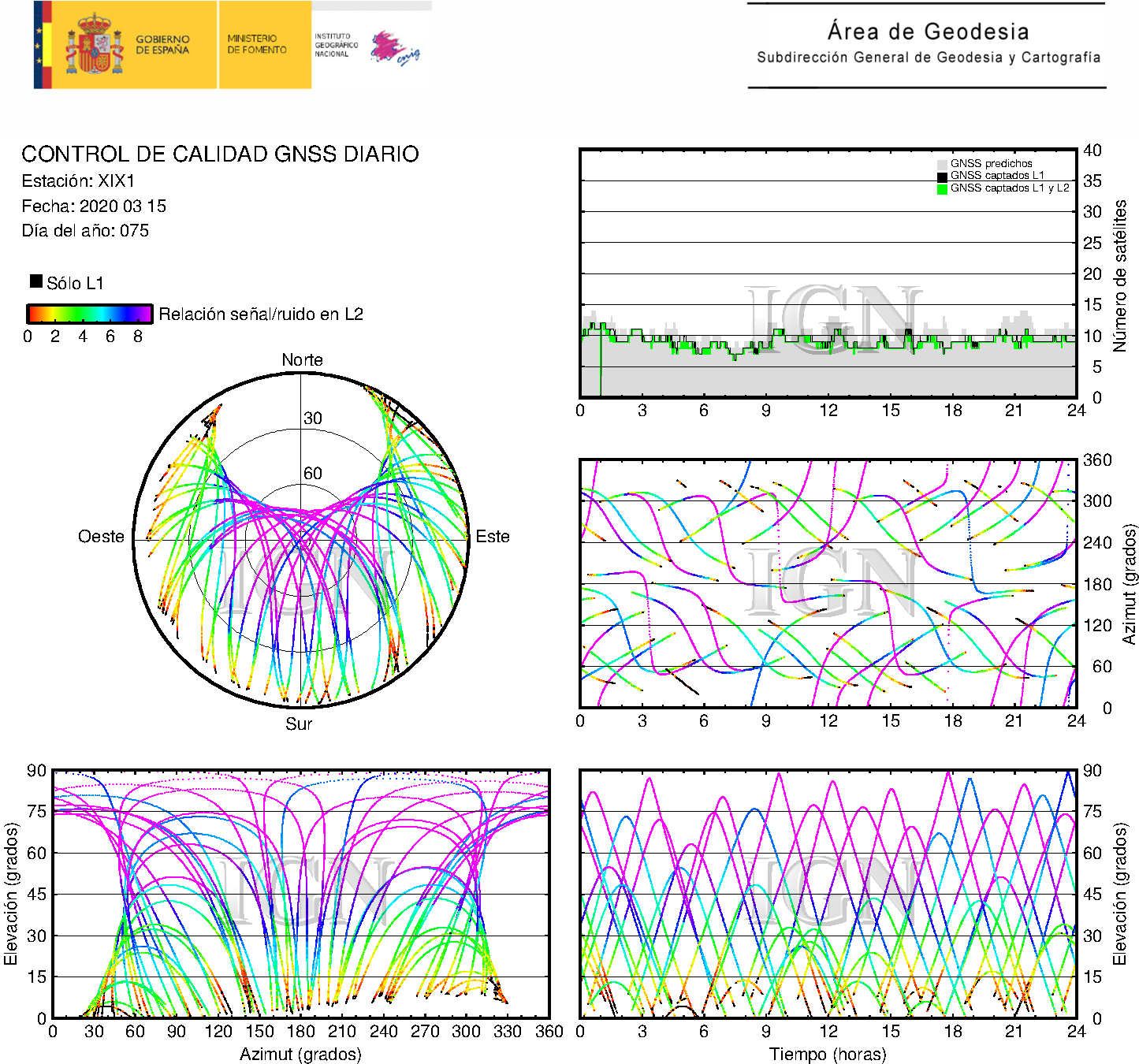
Task: Click Subdirección General de Geodesia y Cartografía
Action: (x=928, y=58)
